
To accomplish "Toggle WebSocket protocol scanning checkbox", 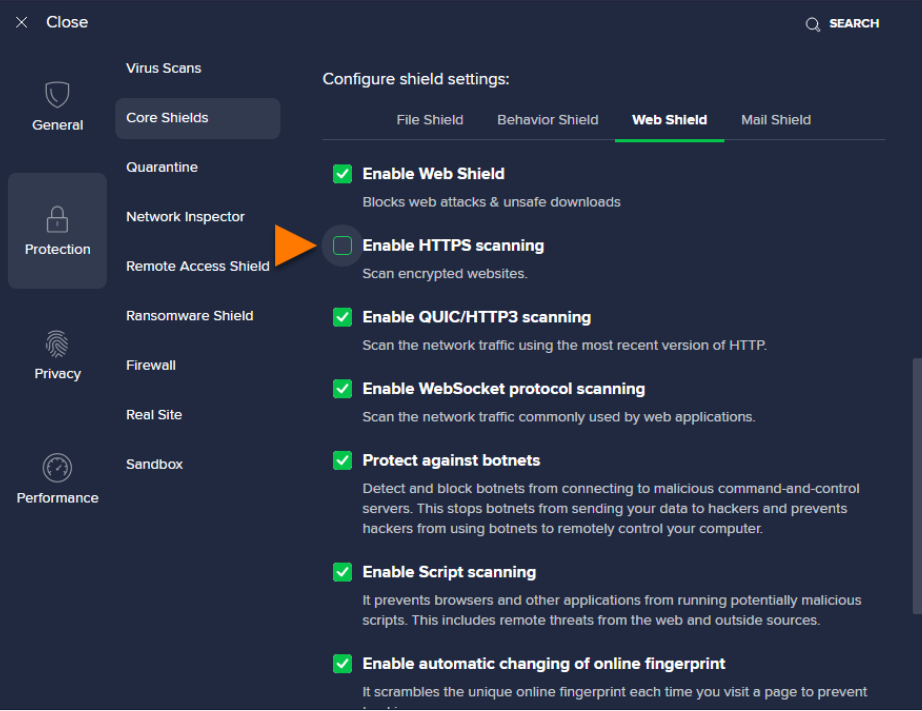I will [x=343, y=389].
